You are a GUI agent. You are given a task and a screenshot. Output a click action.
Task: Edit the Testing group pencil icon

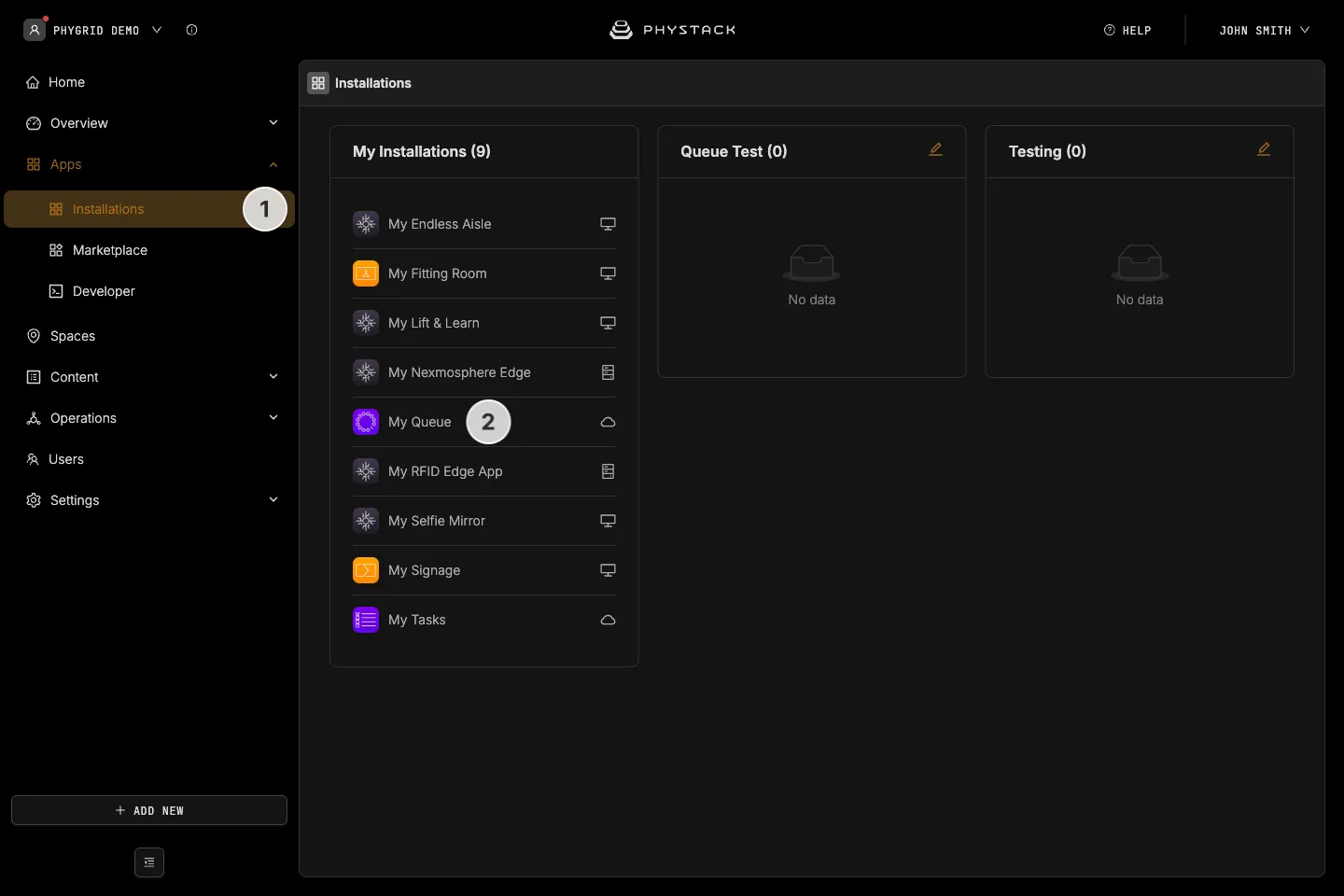(x=1264, y=149)
